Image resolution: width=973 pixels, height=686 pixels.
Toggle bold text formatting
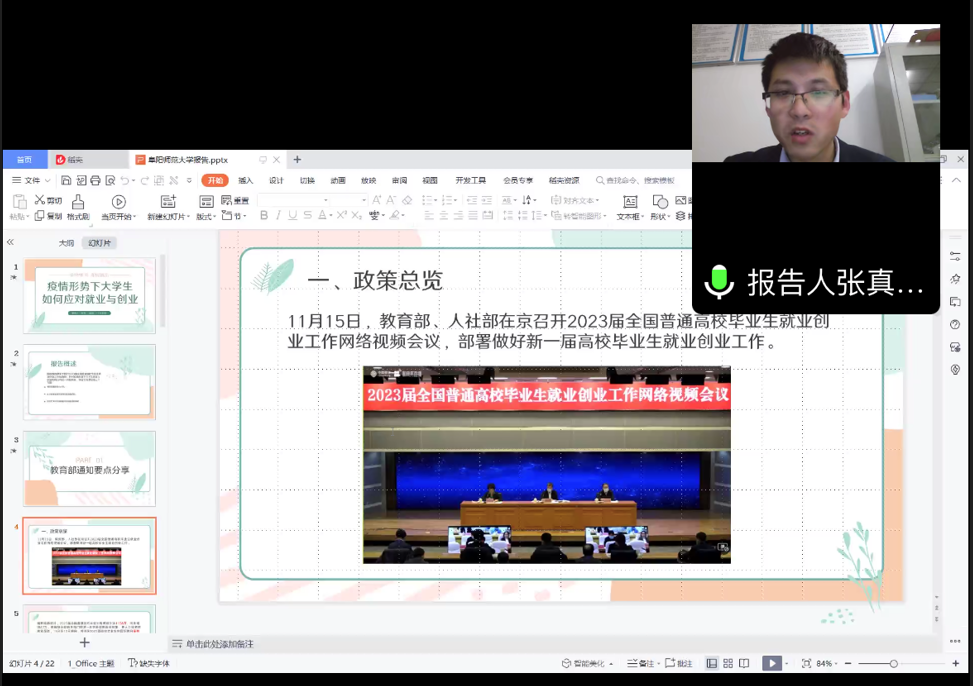point(264,215)
